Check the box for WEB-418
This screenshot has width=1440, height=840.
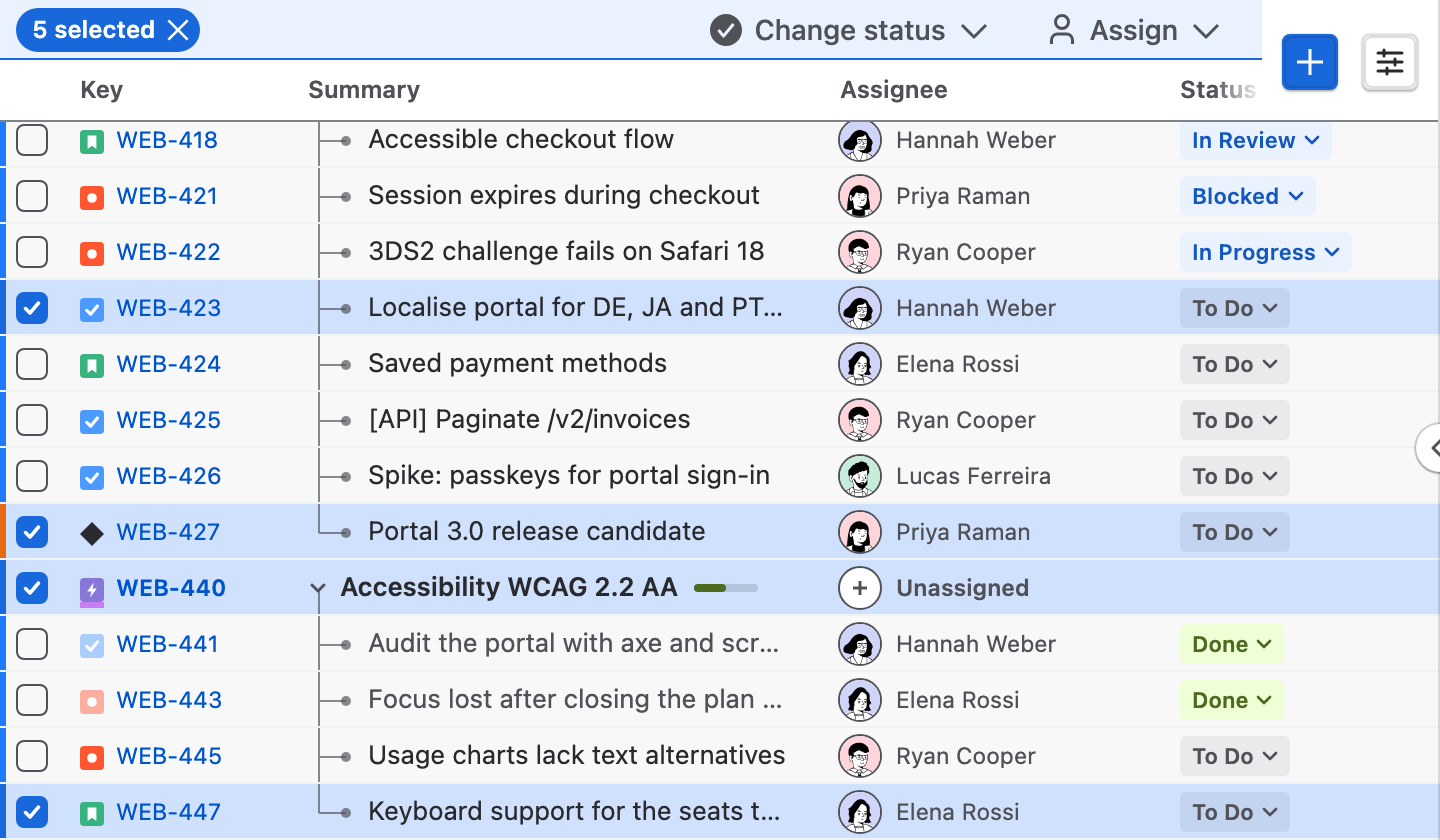[x=32, y=140]
